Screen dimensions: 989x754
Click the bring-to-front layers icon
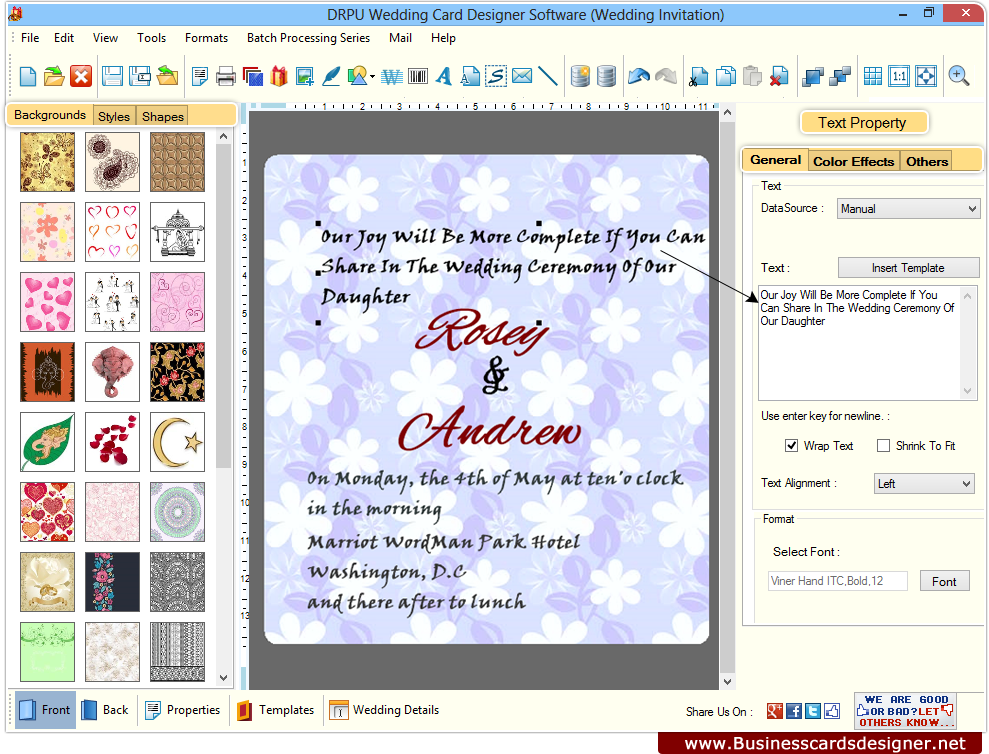[x=812, y=76]
